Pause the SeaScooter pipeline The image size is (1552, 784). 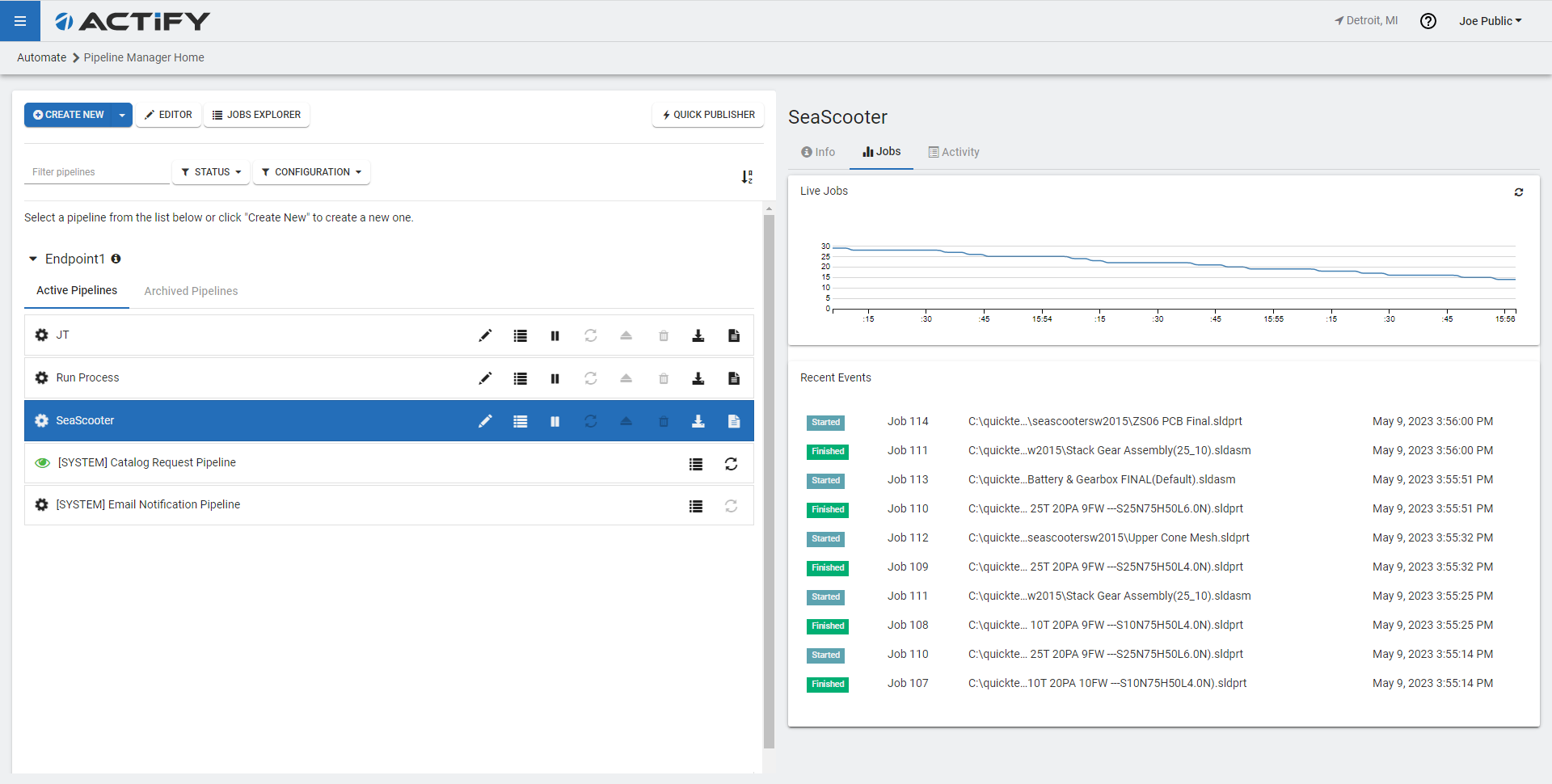click(555, 421)
